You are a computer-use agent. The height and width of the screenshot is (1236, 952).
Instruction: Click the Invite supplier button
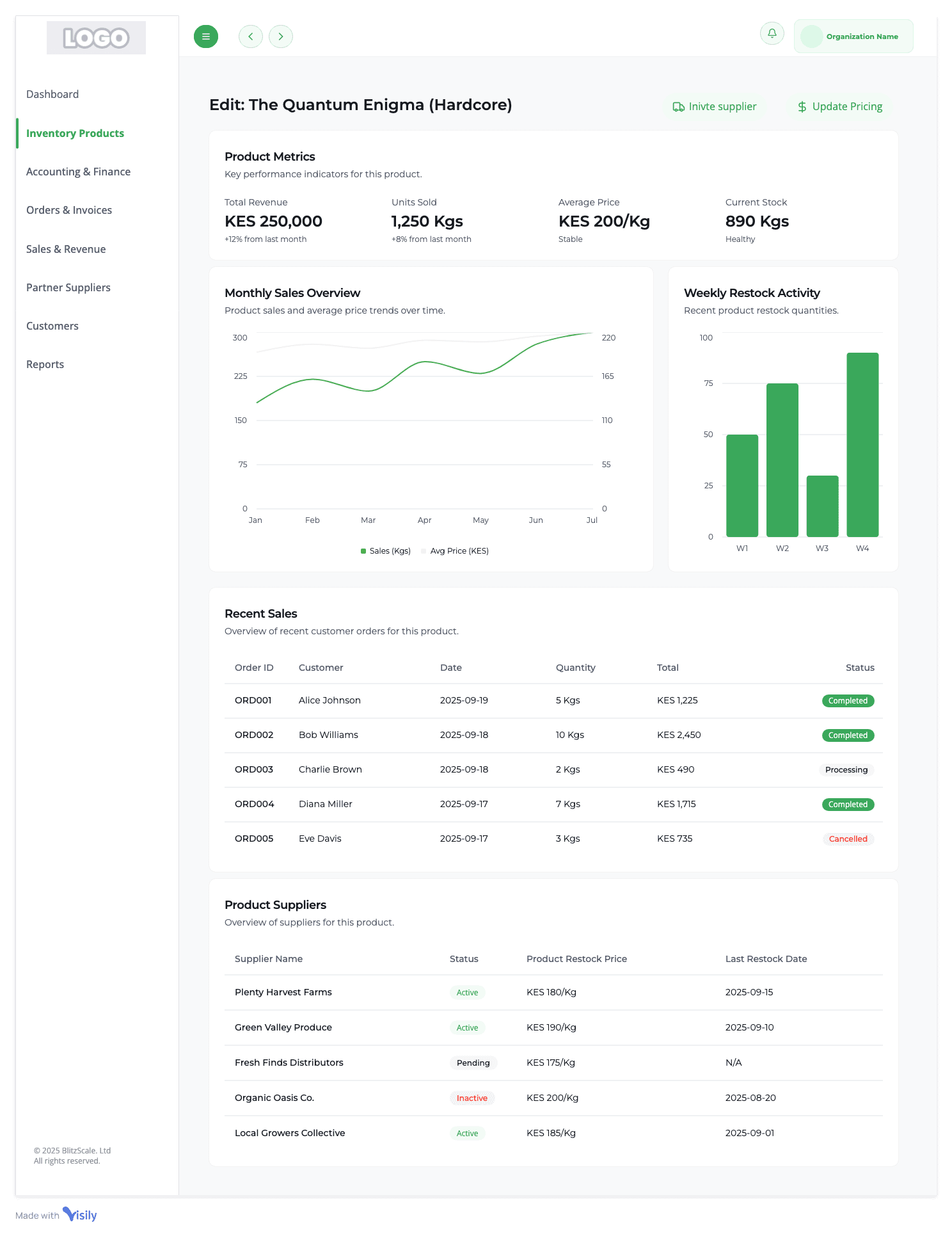tap(715, 107)
